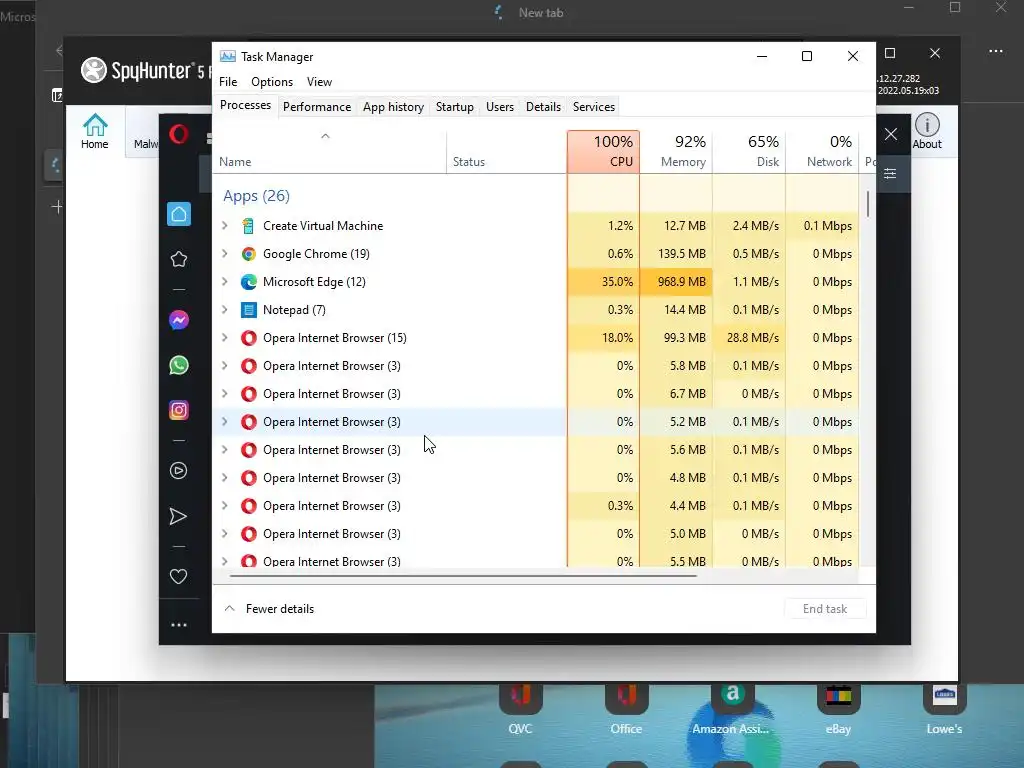
Task: Switch to Startup tab
Action: pos(455,106)
